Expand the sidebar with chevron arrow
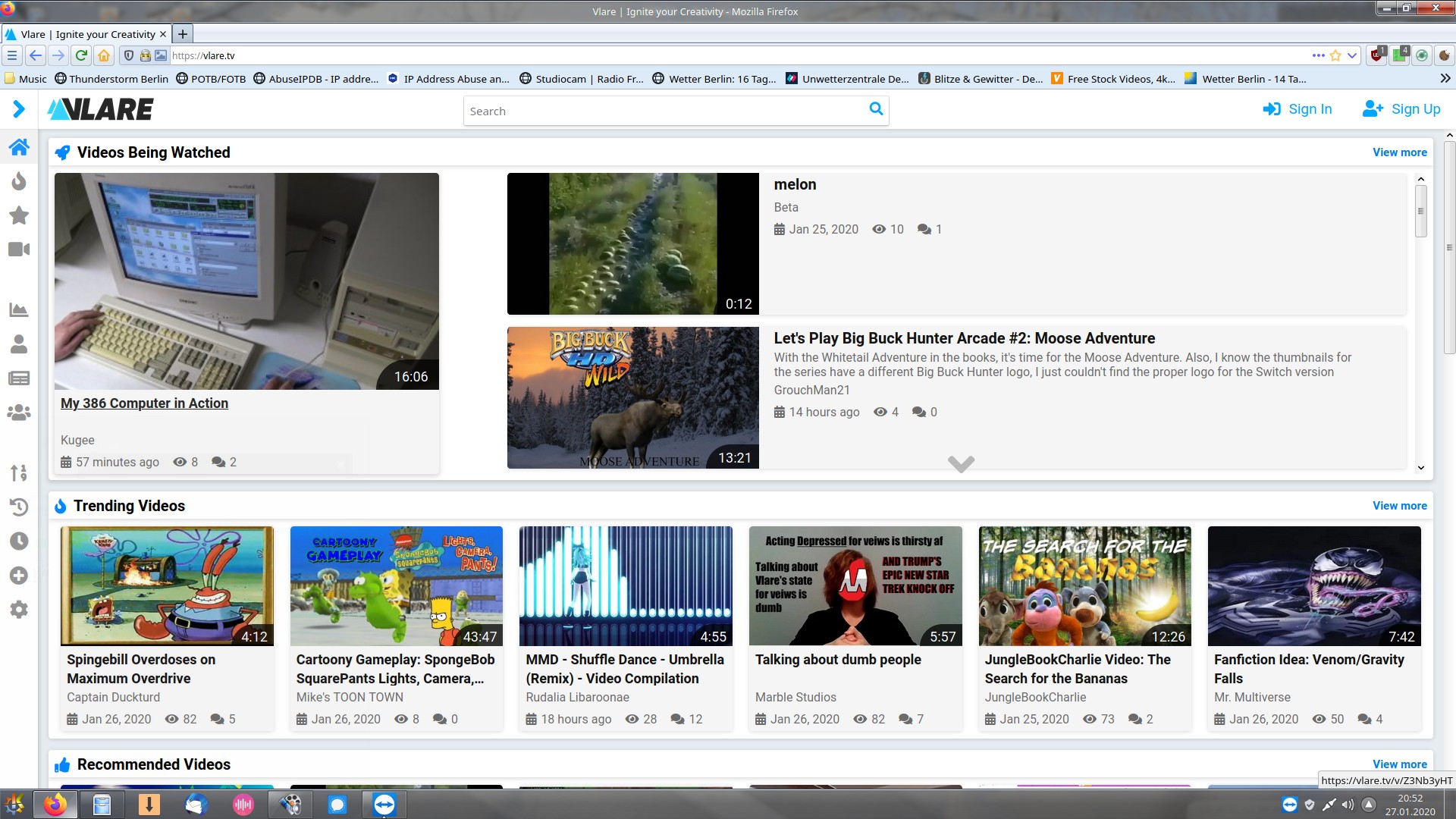The image size is (1456, 819). 19,109
